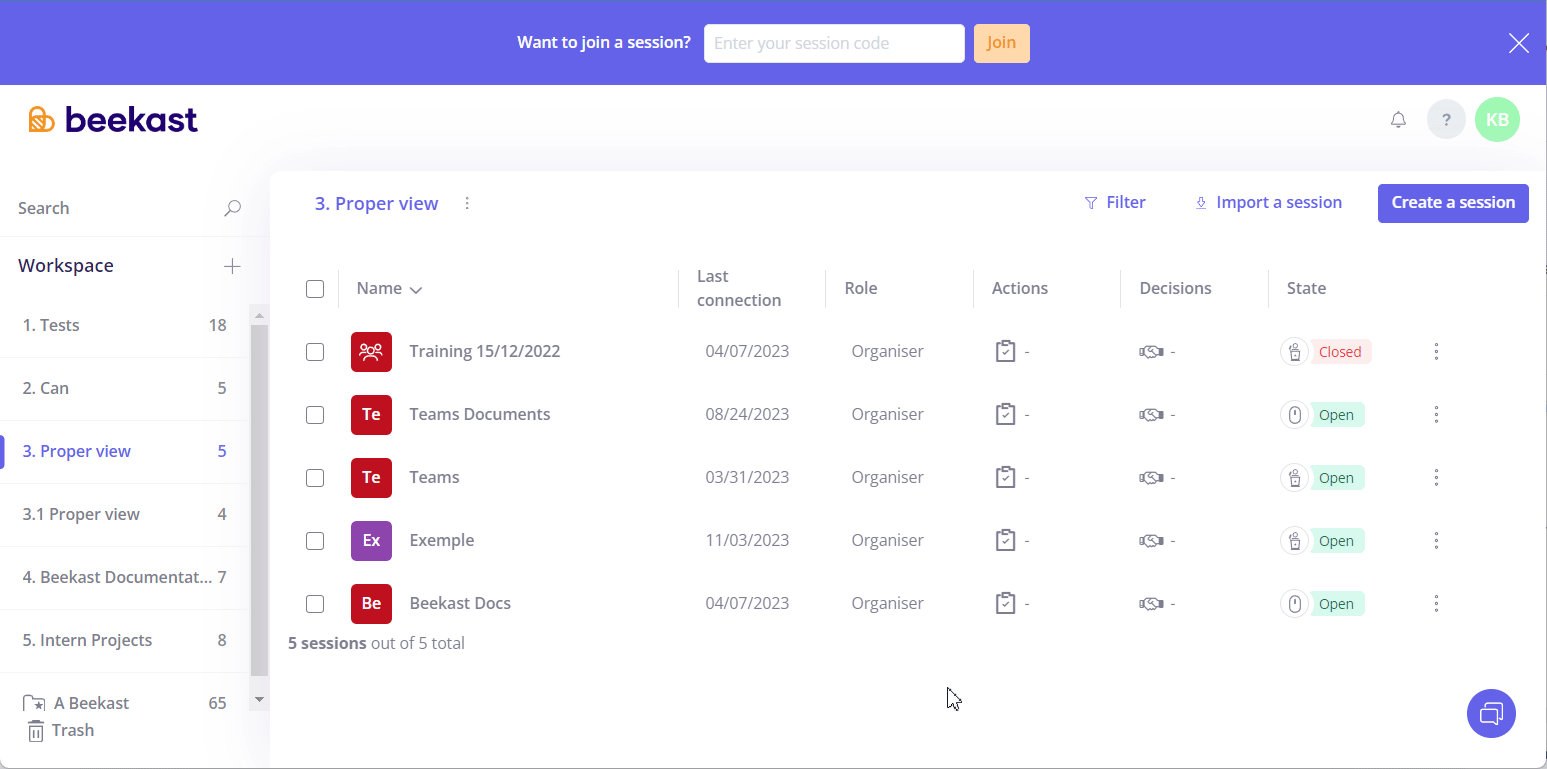Check the Exemple session checkbox
Viewport: 1547px width, 769px height.
pos(315,541)
